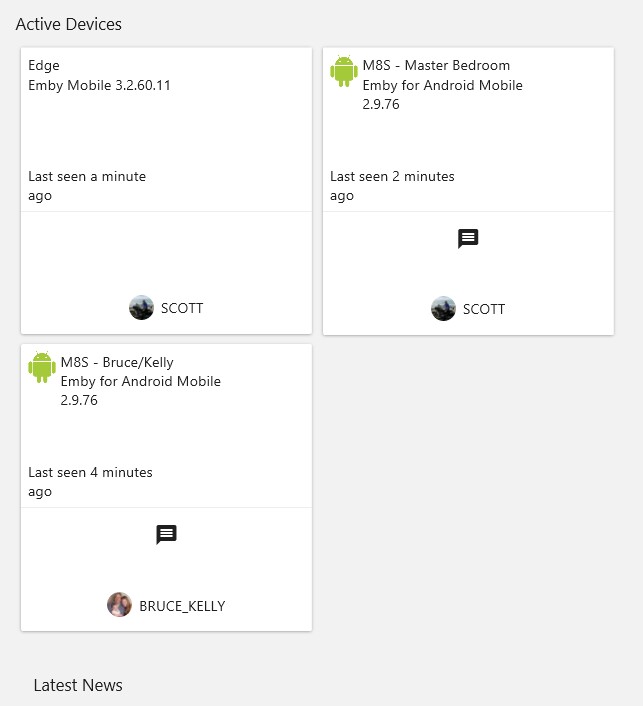643x706 pixels.
Task: Click SCOTT's avatar on the Master Bedroom card
Action: click(x=443, y=308)
